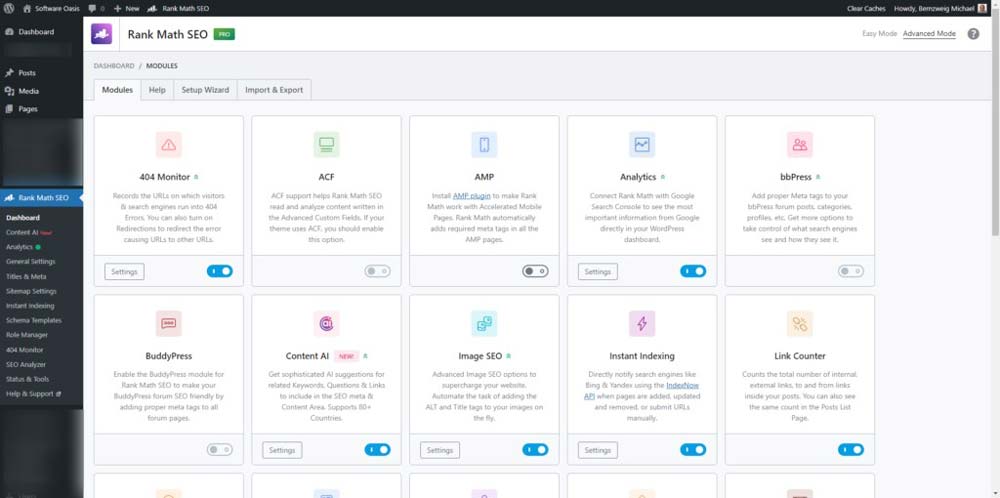The width and height of the screenshot is (1000, 498).
Task: Open SEO Analyzer in sidebar
Action: click(x=26, y=365)
